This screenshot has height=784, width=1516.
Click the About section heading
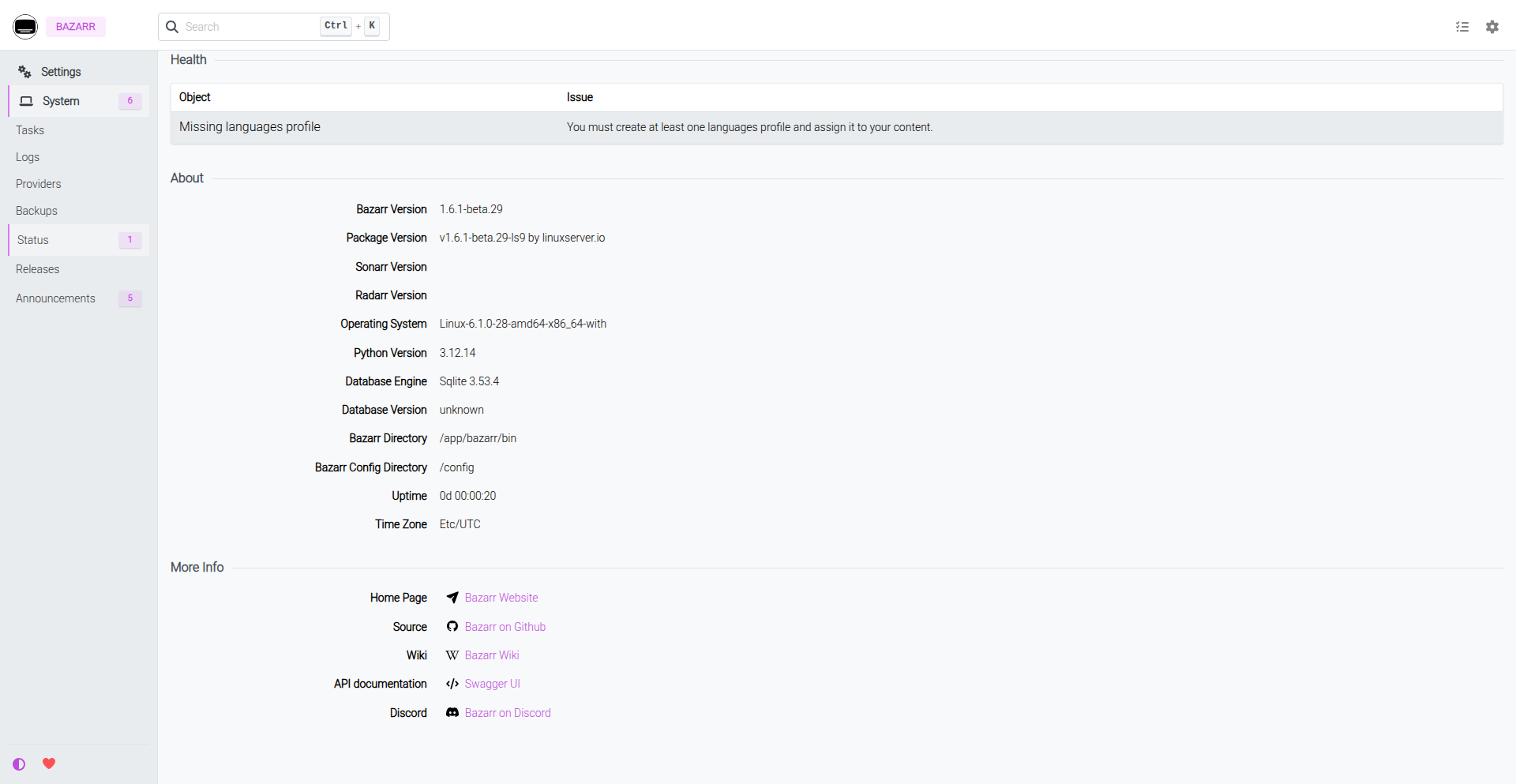(187, 178)
